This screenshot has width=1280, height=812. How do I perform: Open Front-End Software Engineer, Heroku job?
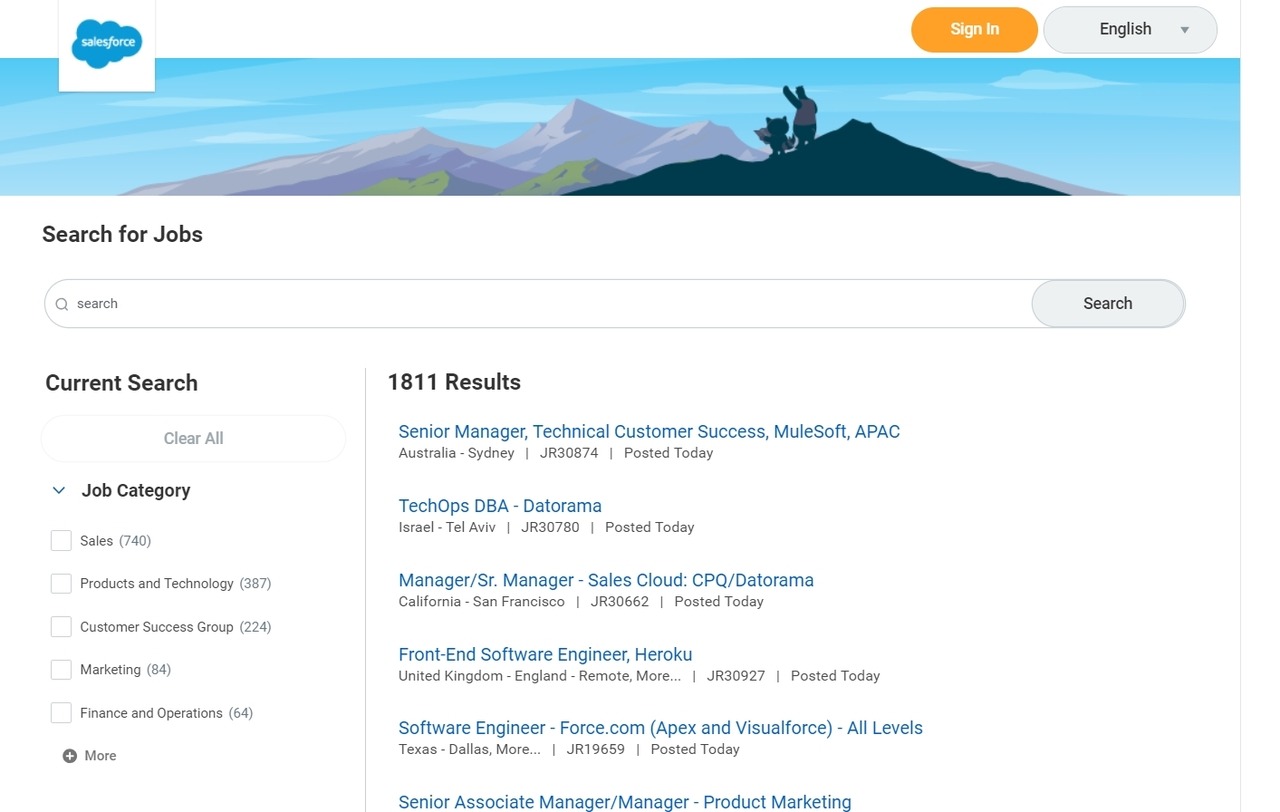545,654
